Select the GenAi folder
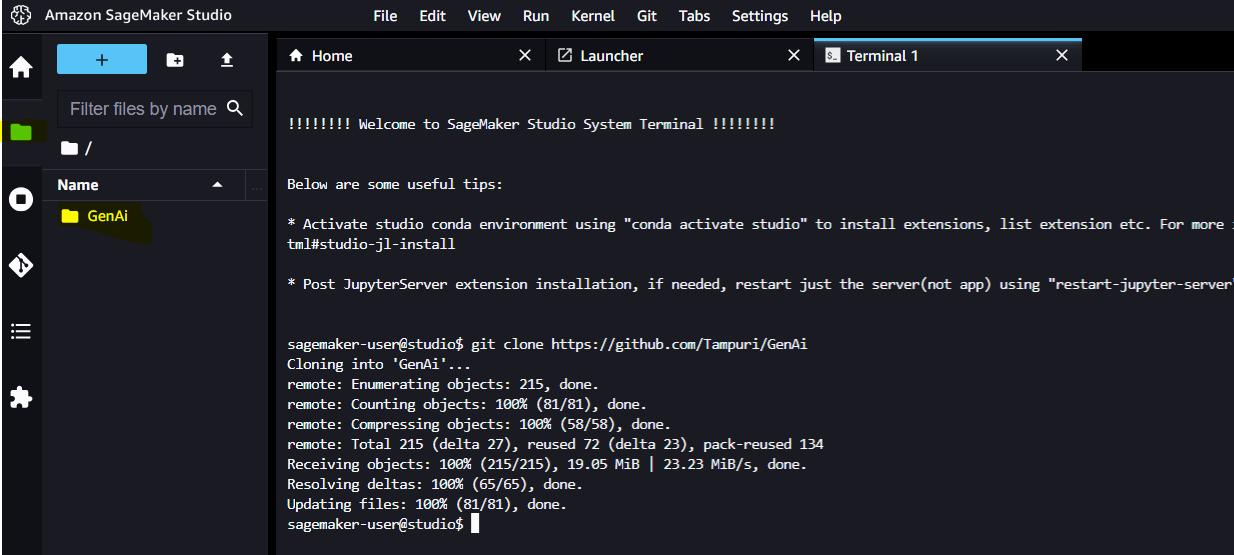The width and height of the screenshot is (1234, 555). point(108,215)
